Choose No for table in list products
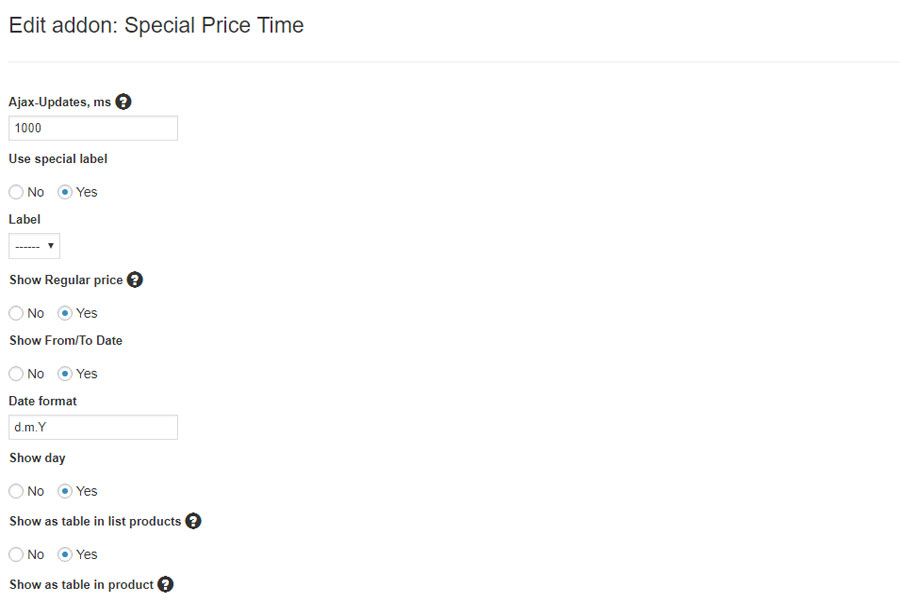The width and height of the screenshot is (900, 600). (16, 554)
